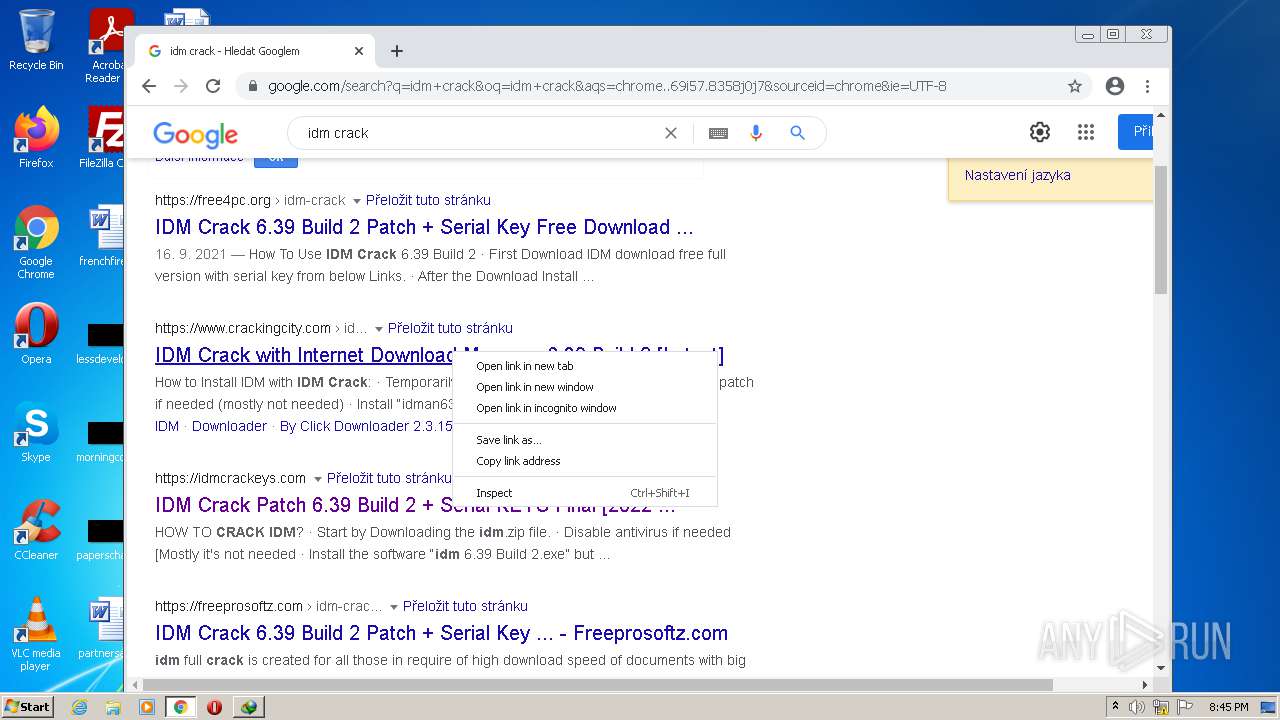Expand dropdown next to crackingcity.com result
Image resolution: width=1280 pixels, height=720 pixels.
pyautogui.click(x=378, y=329)
